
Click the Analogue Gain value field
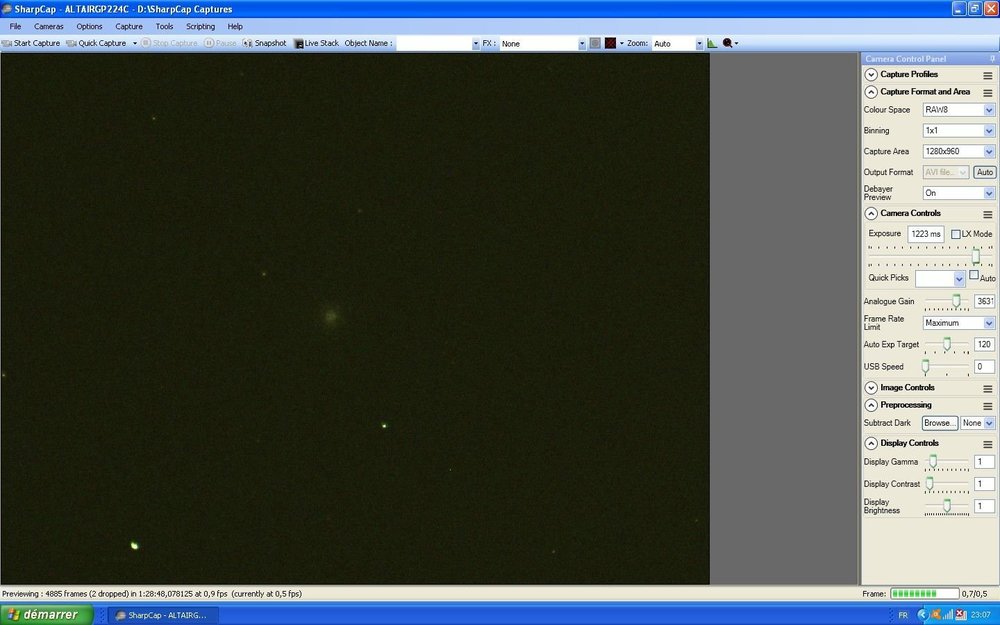[984, 301]
